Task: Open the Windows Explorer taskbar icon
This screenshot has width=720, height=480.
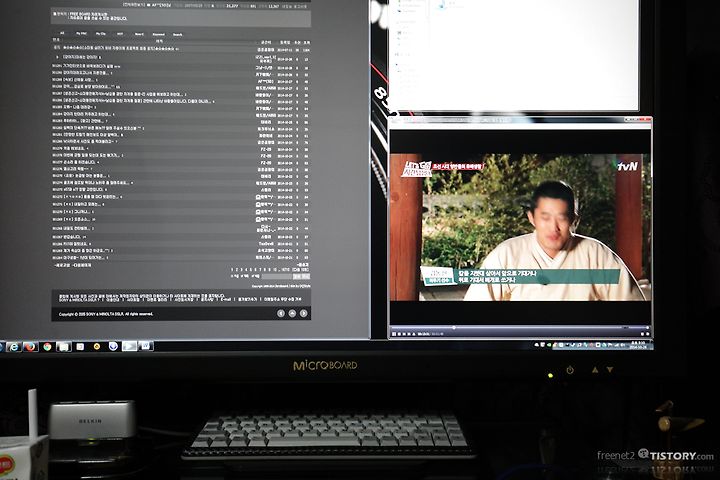Action: coord(64,347)
